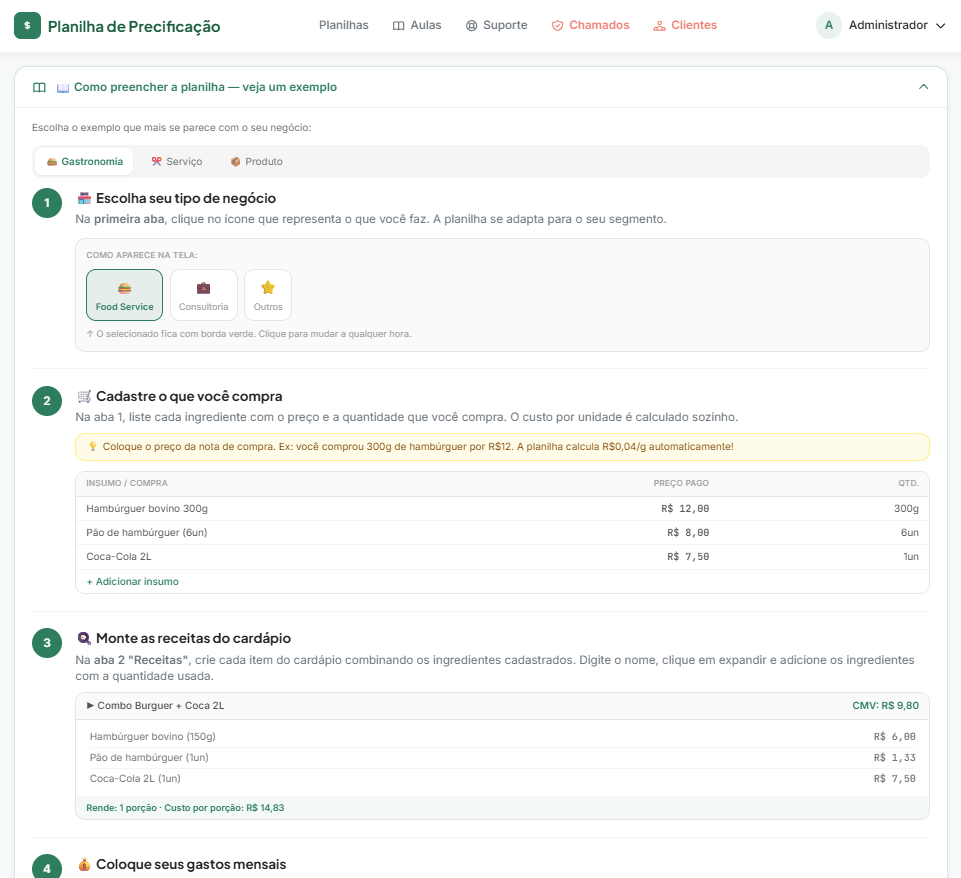The image size is (961, 878).
Task: Click the 'CMV: R$ 9,80' value
Action: [886, 706]
